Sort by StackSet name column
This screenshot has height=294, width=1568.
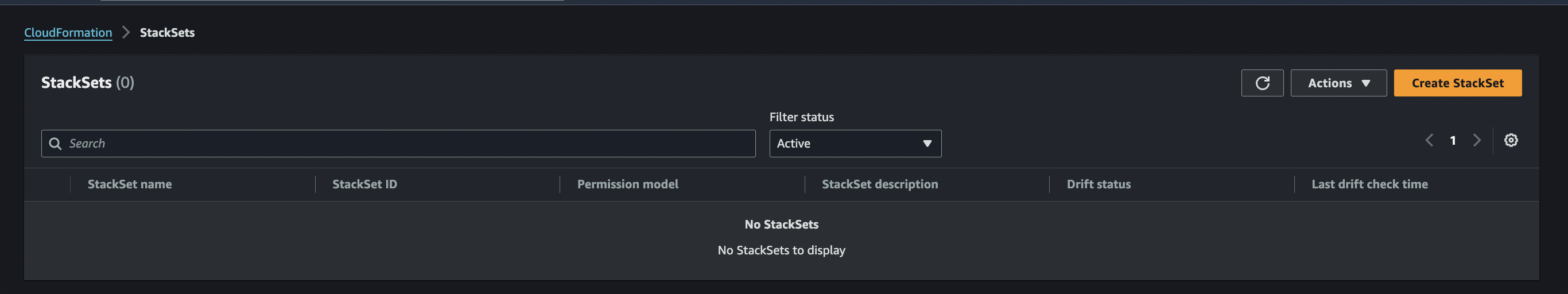click(130, 184)
